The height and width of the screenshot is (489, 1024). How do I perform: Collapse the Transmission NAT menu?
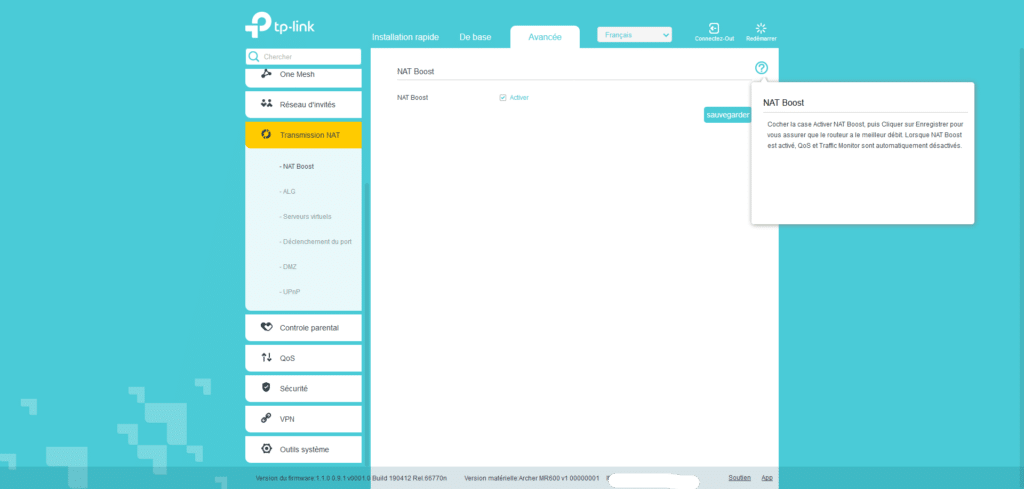[303, 134]
